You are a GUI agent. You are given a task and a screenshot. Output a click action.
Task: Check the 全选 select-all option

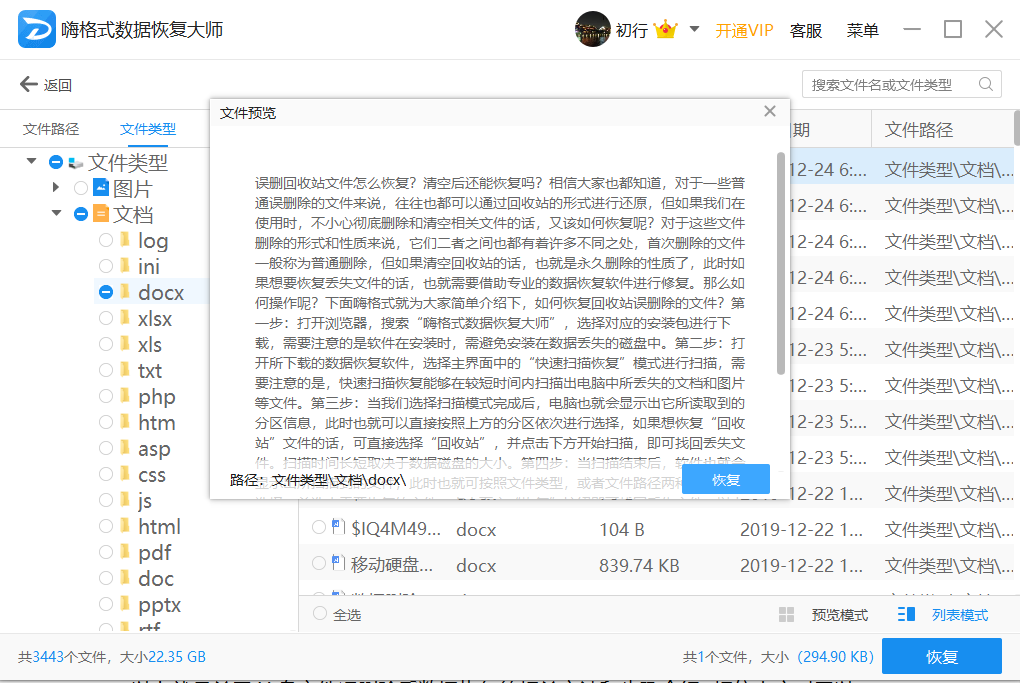pos(319,613)
